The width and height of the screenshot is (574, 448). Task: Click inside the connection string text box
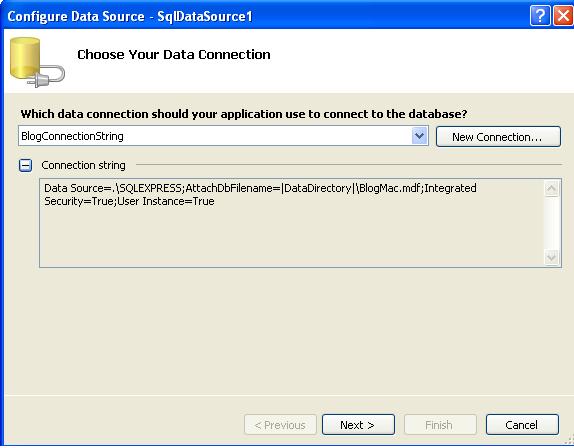click(292, 223)
